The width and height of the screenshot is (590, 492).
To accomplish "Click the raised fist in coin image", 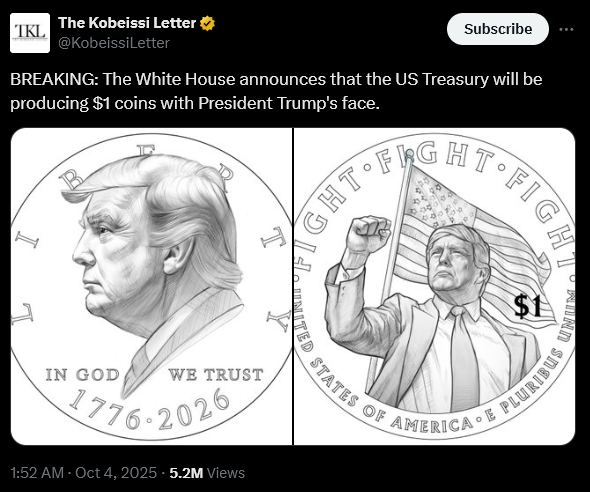I will click(x=368, y=234).
